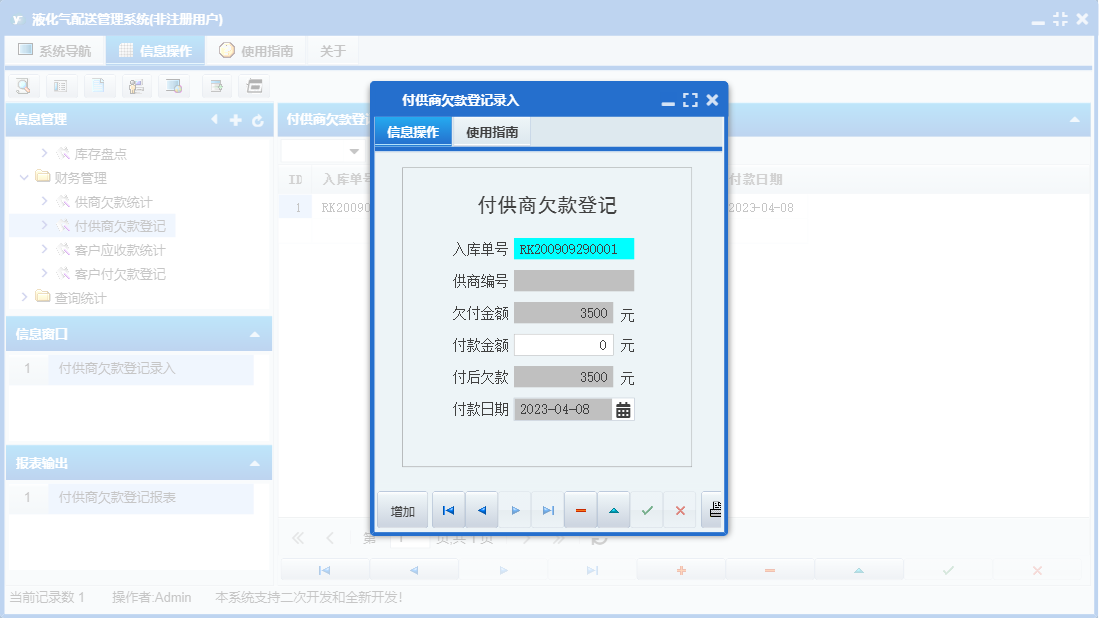
Task: Select the search magnifier icon in top toolbar
Action: tap(23, 86)
